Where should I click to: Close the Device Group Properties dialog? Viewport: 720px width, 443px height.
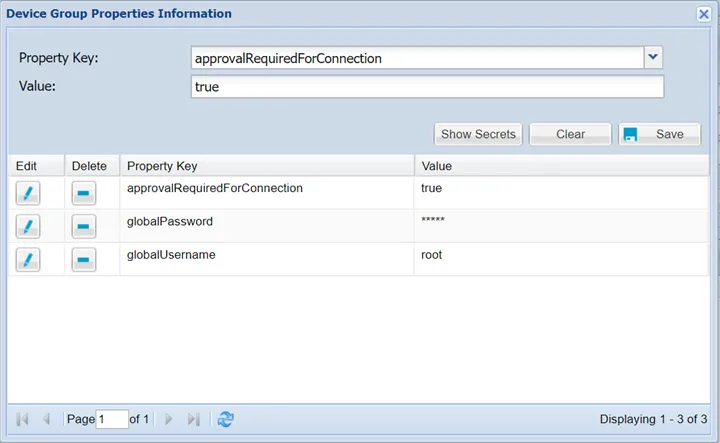[x=703, y=14]
